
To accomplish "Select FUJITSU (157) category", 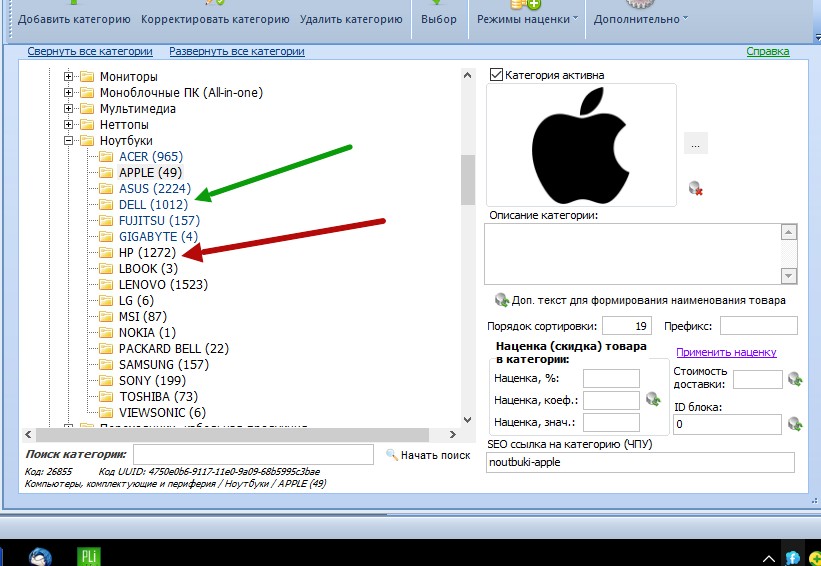I will (159, 220).
